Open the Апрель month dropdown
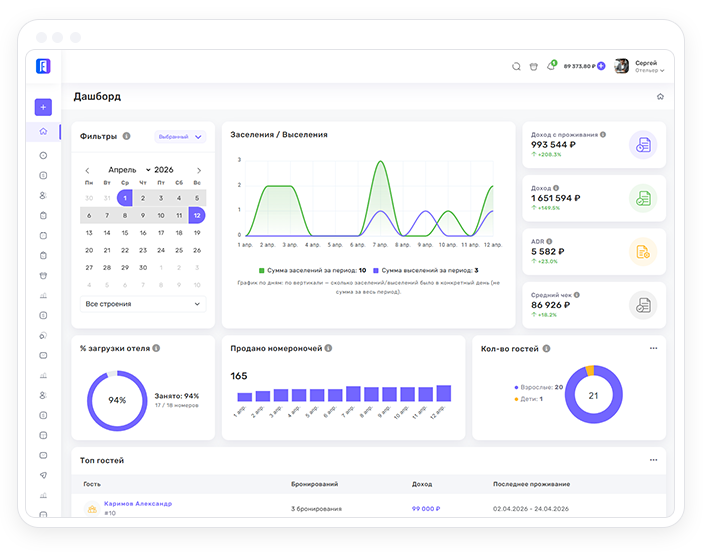713x554 pixels. pos(129,170)
